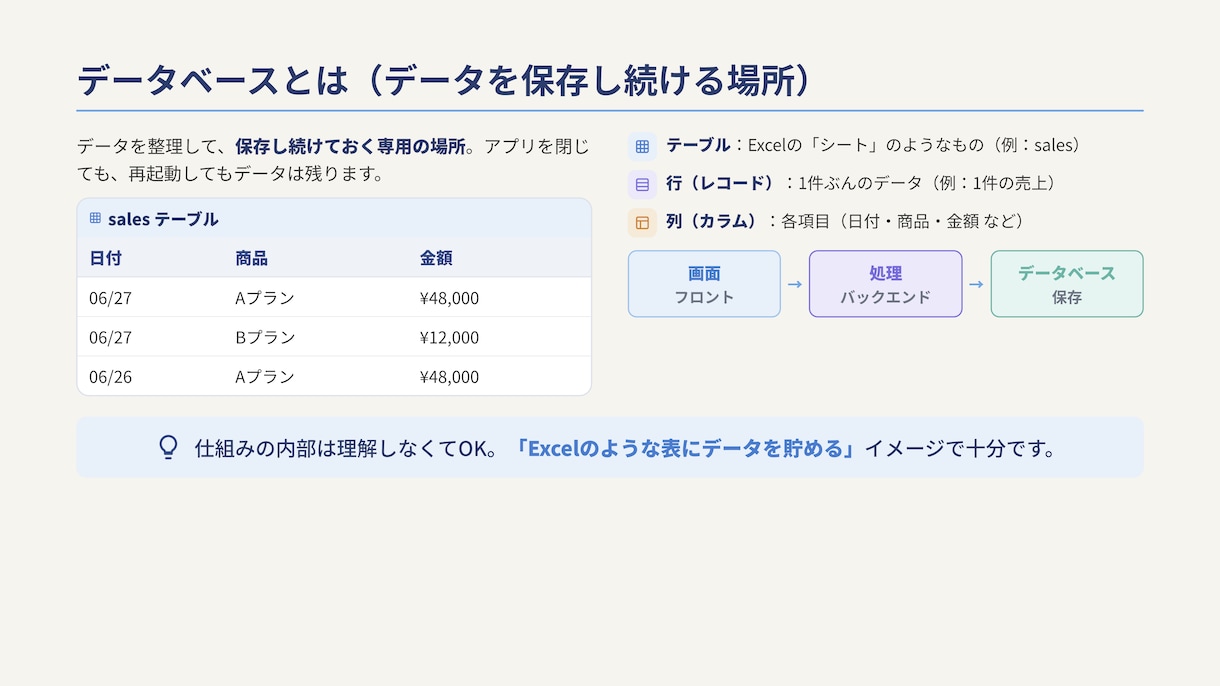Click Aプラン in the 06/26 row
This screenshot has height=686, width=1220.
(x=265, y=376)
